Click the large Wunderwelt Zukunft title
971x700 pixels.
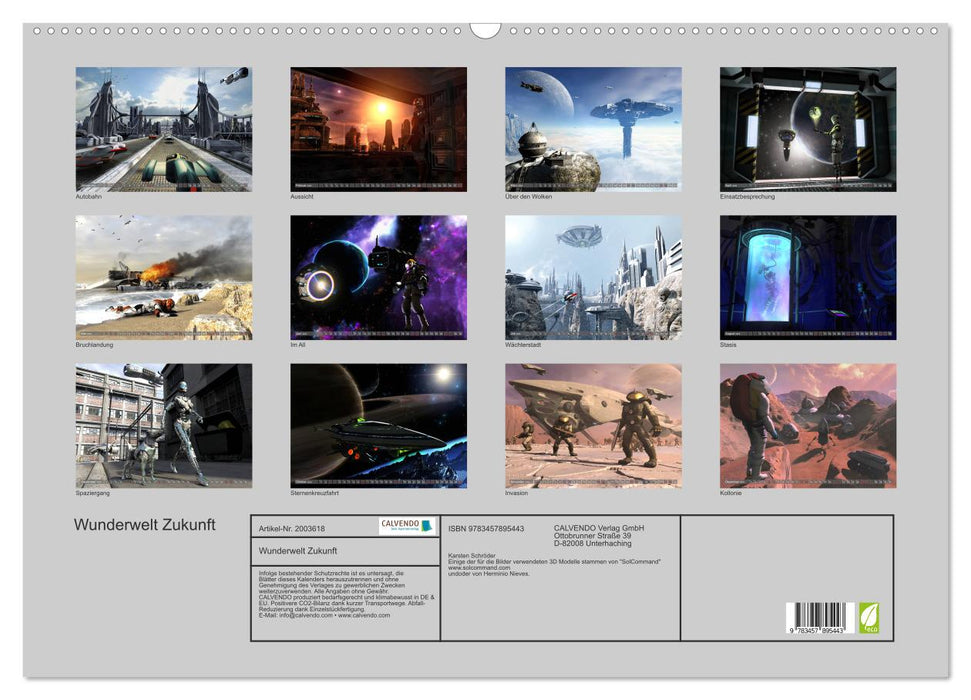(x=144, y=525)
